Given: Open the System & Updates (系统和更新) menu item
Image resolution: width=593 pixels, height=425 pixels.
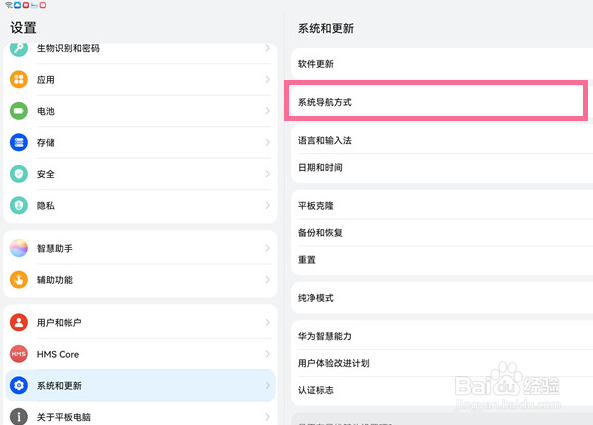Looking at the screenshot, I should click(140, 385).
